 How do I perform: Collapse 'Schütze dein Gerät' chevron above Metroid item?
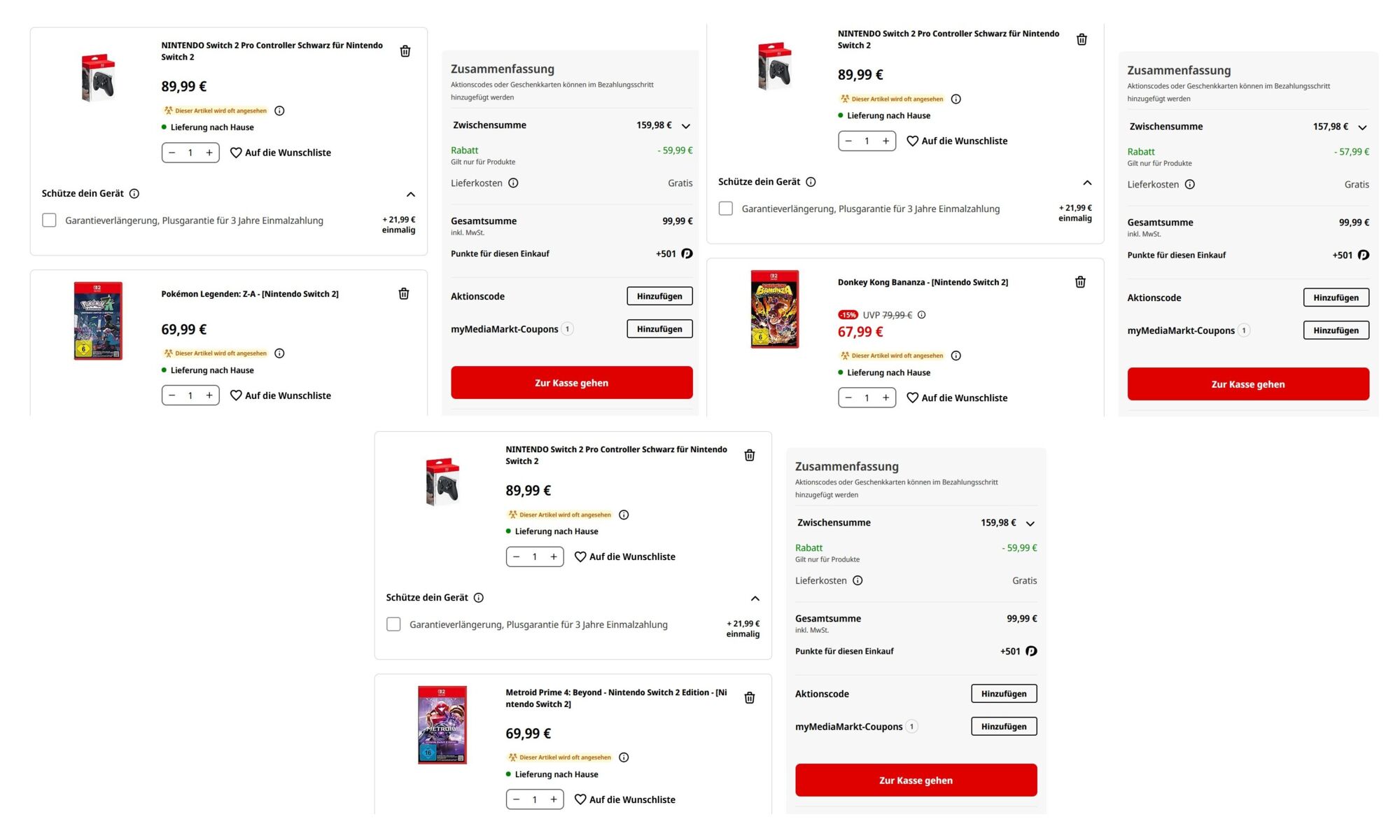[x=755, y=598]
